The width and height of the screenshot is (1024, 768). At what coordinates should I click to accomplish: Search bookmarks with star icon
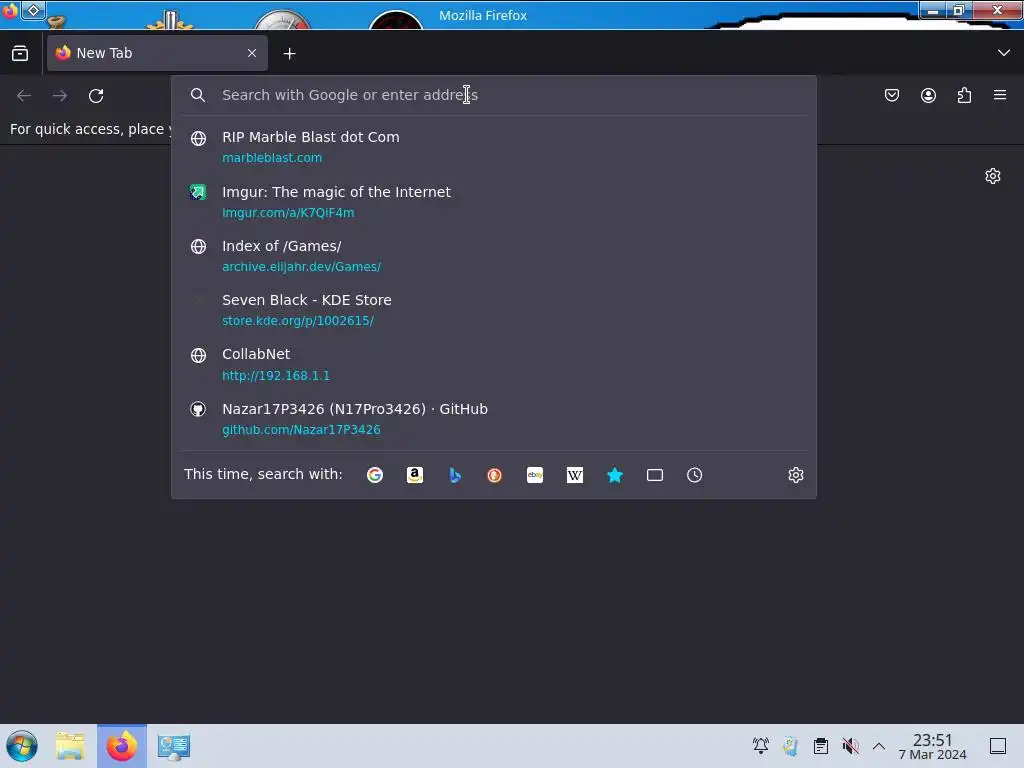(615, 475)
